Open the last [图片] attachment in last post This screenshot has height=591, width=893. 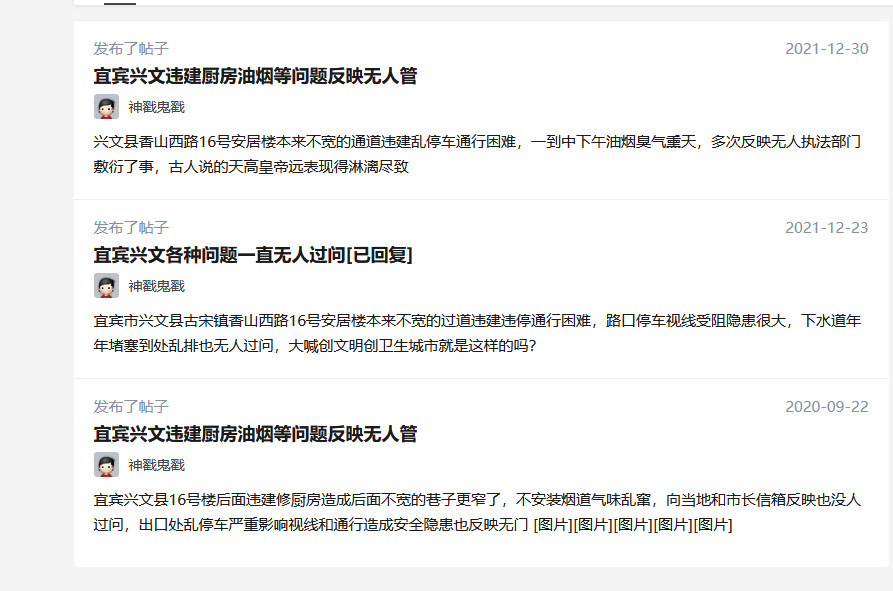[713, 525]
